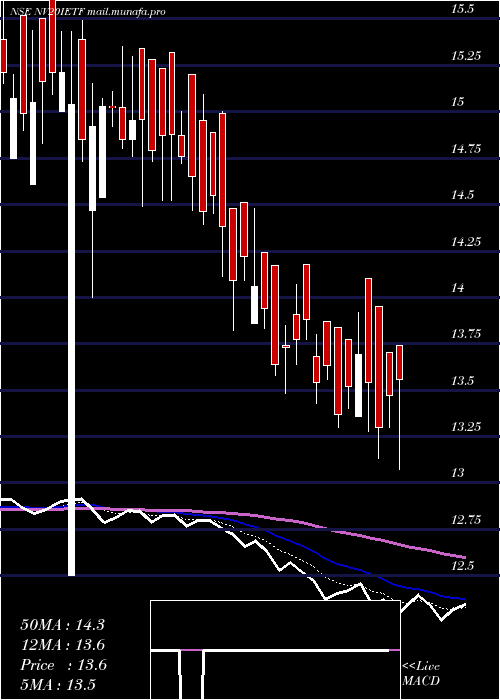
Task: Click the 14.5 price axis label
Action: pos(462,195)
